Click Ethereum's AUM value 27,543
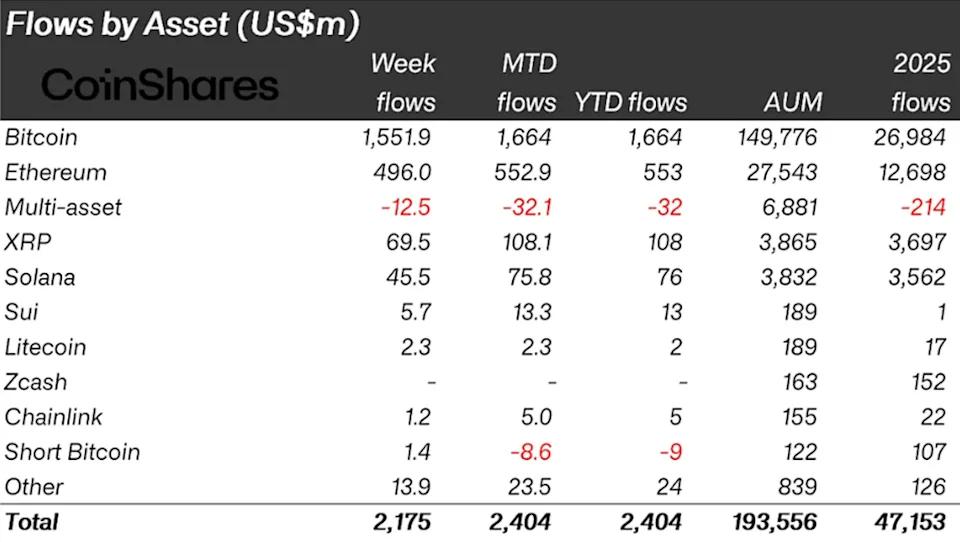960x542 pixels. [x=784, y=172]
